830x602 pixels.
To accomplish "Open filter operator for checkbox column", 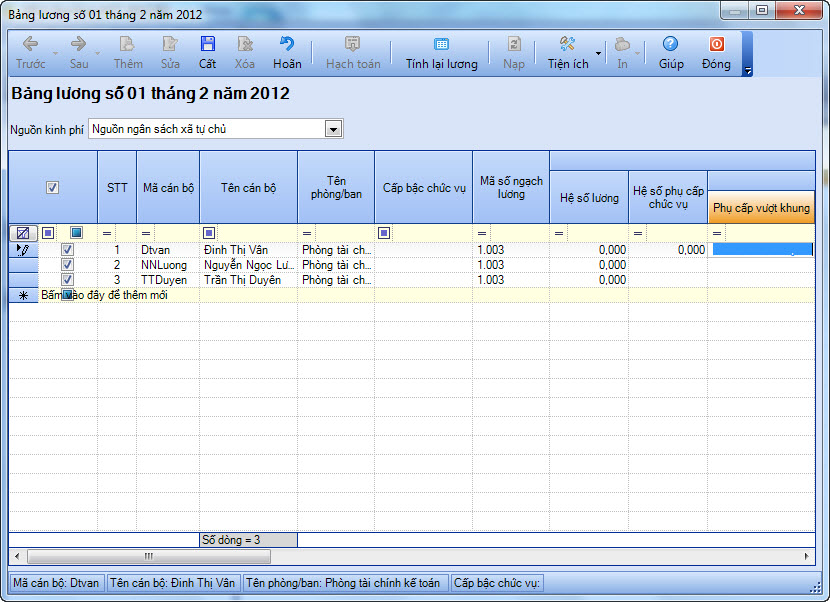I will [48, 232].
